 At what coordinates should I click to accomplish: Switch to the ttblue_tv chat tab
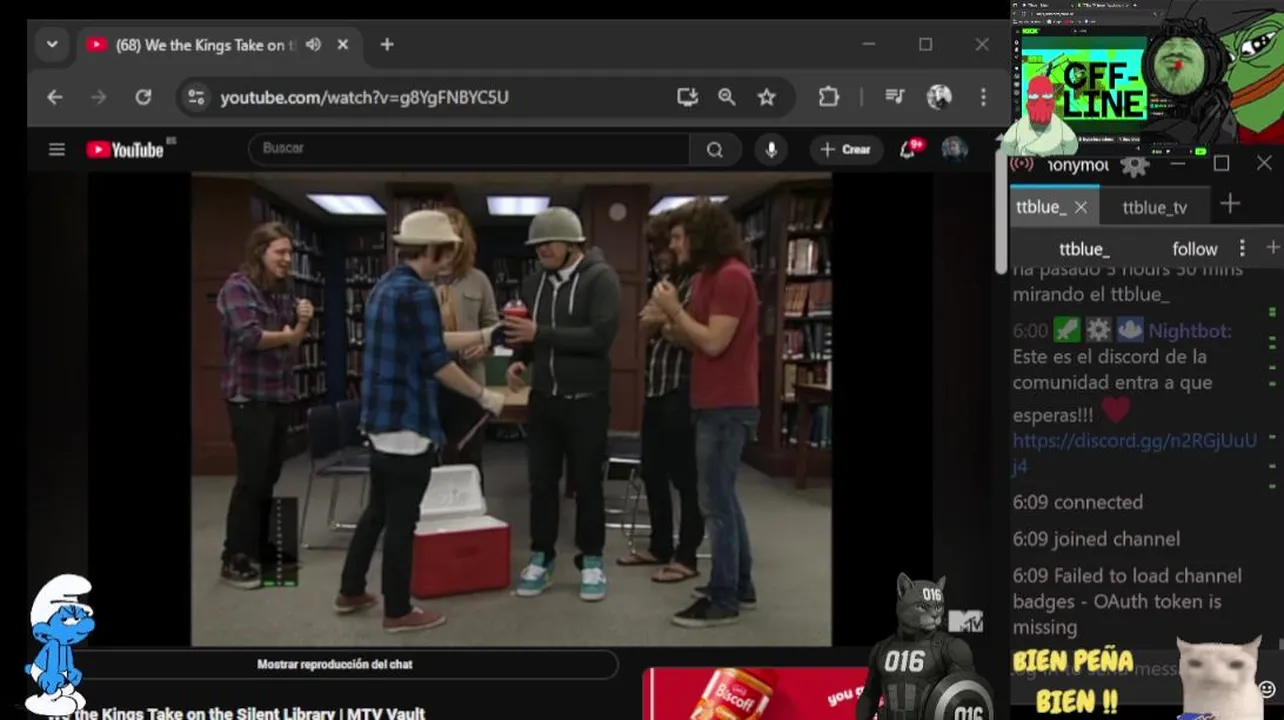pos(1154,207)
